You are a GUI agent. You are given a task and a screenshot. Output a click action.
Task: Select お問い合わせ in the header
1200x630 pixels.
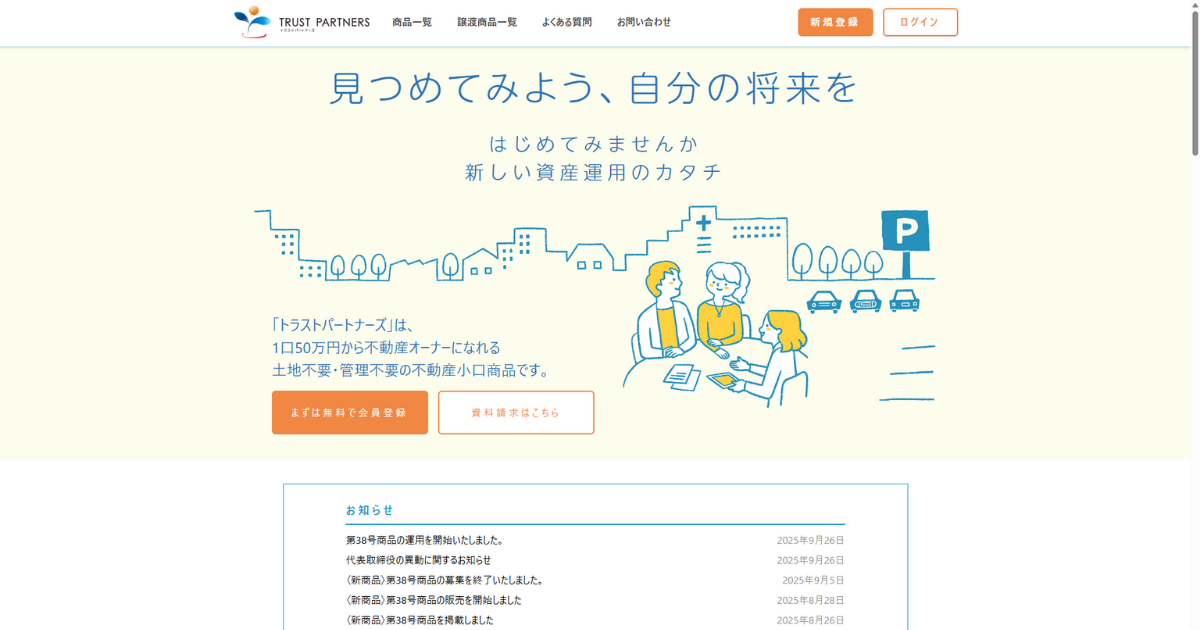point(644,22)
